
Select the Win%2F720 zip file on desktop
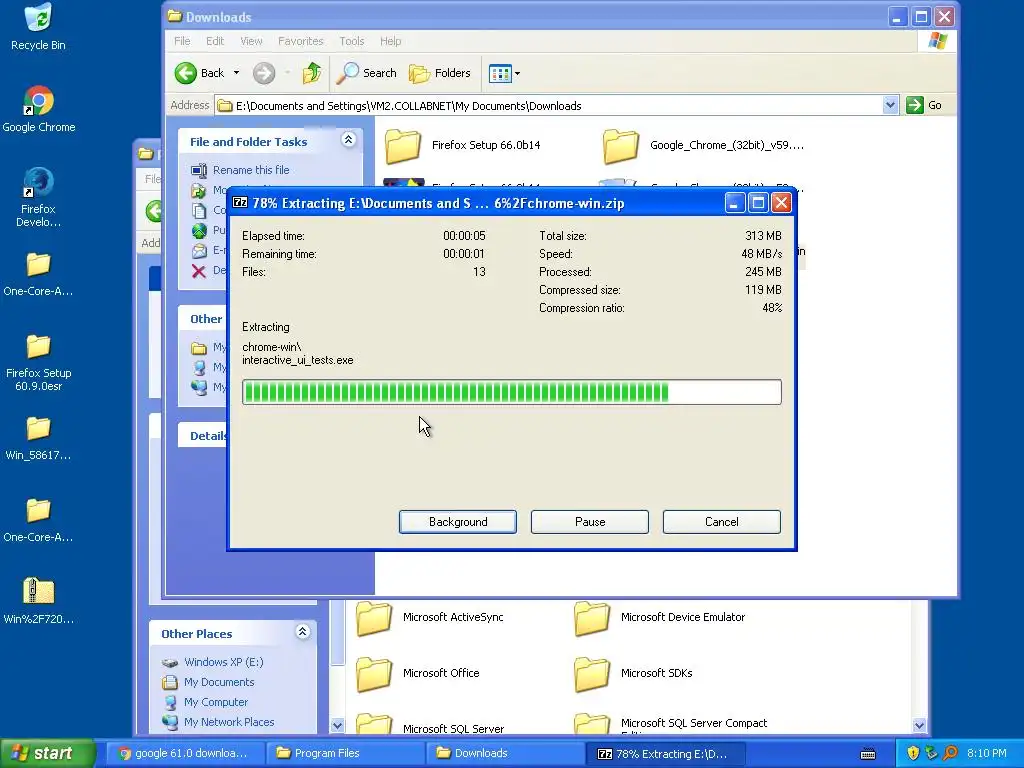click(38, 601)
